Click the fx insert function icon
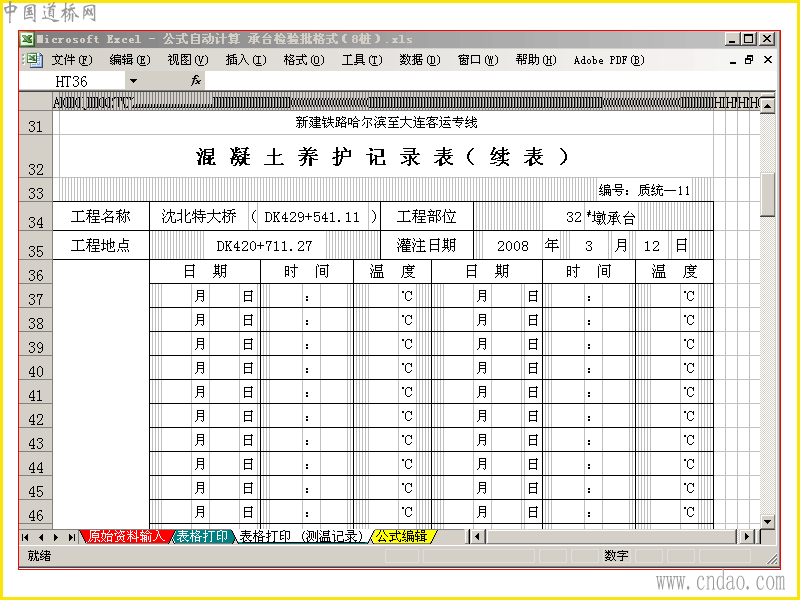The width and height of the screenshot is (800, 600). click(x=196, y=81)
